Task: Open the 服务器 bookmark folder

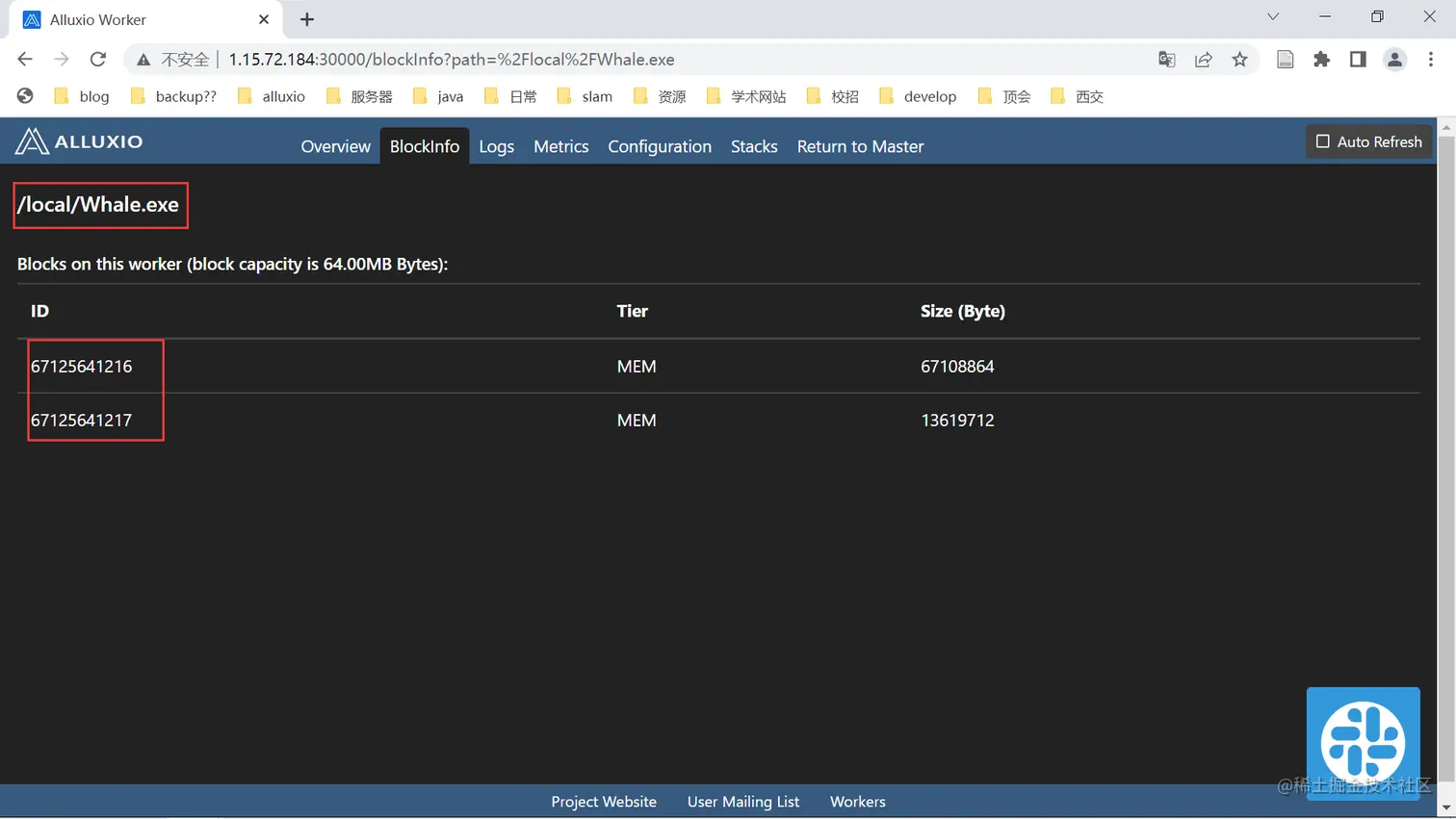Action: click(x=359, y=96)
